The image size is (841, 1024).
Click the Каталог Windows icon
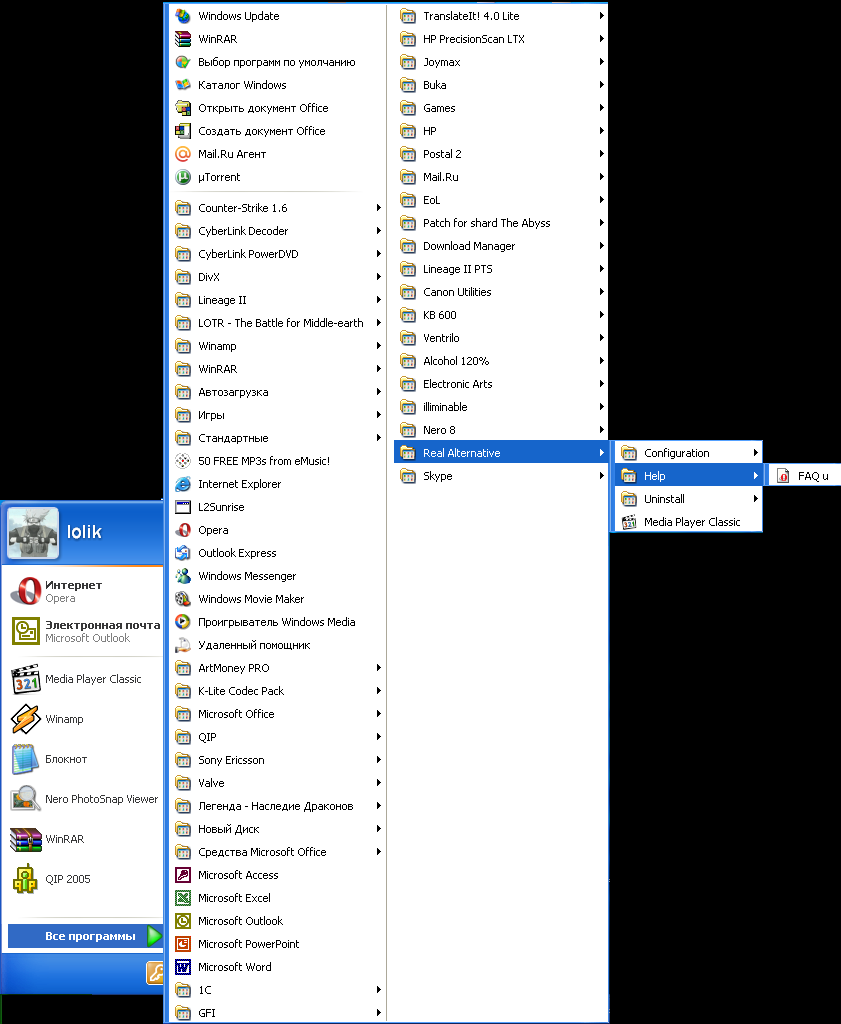[x=183, y=85]
